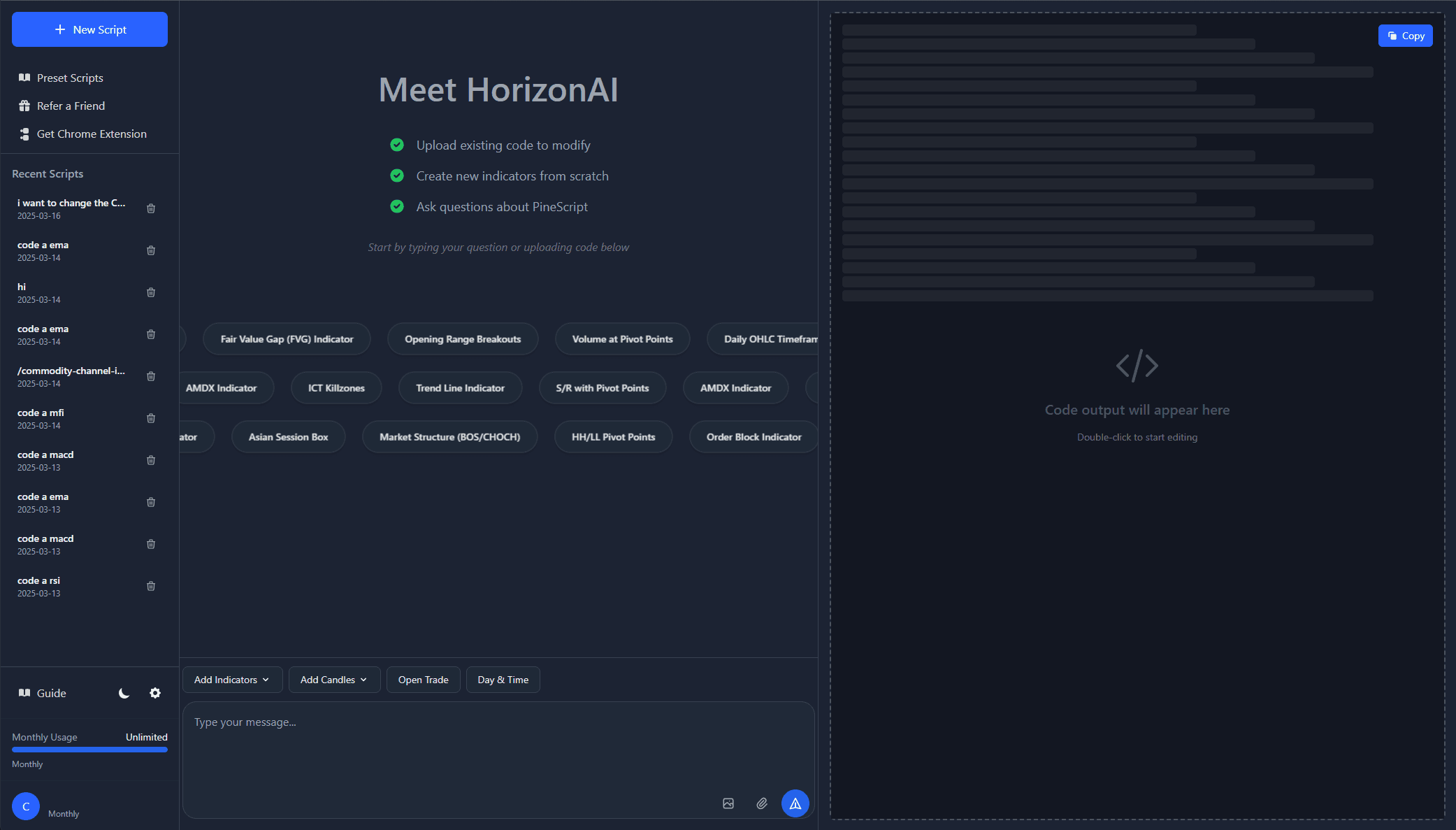This screenshot has height=830, width=1456.
Task: Delete the 'code a rsi' script
Action: click(151, 586)
